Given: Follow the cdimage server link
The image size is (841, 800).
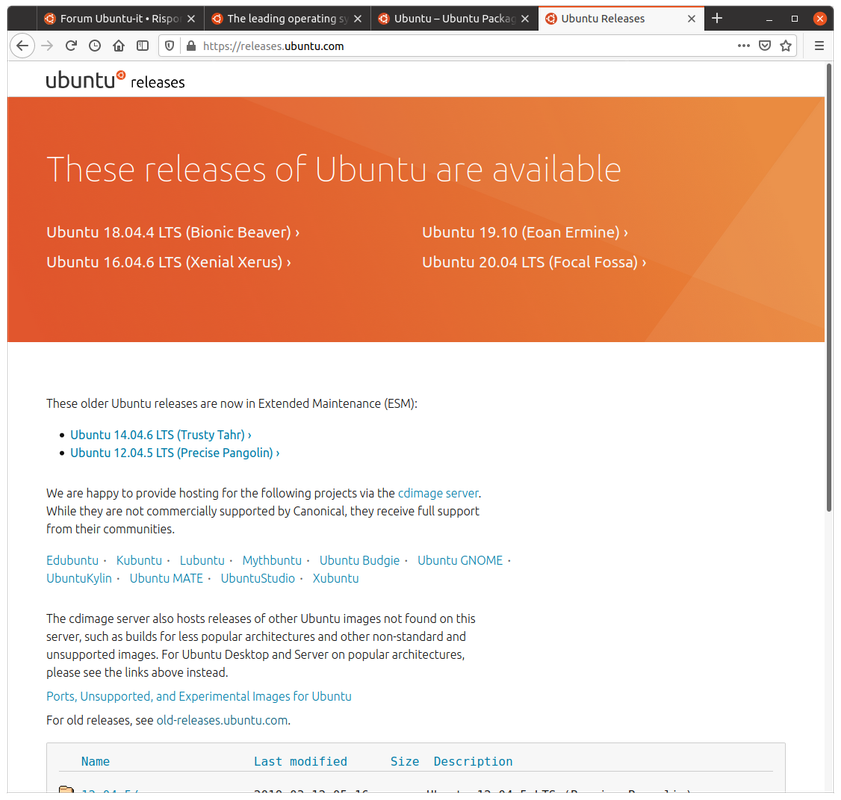Looking at the screenshot, I should [x=438, y=493].
